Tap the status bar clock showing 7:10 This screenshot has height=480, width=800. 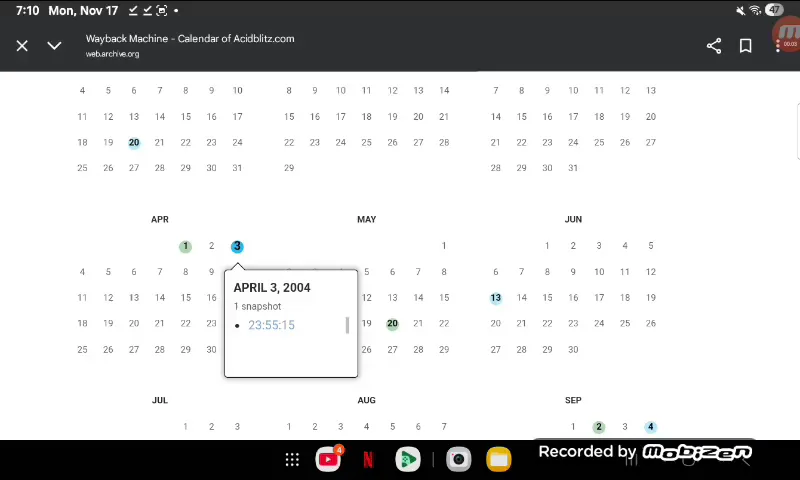[x=28, y=11]
